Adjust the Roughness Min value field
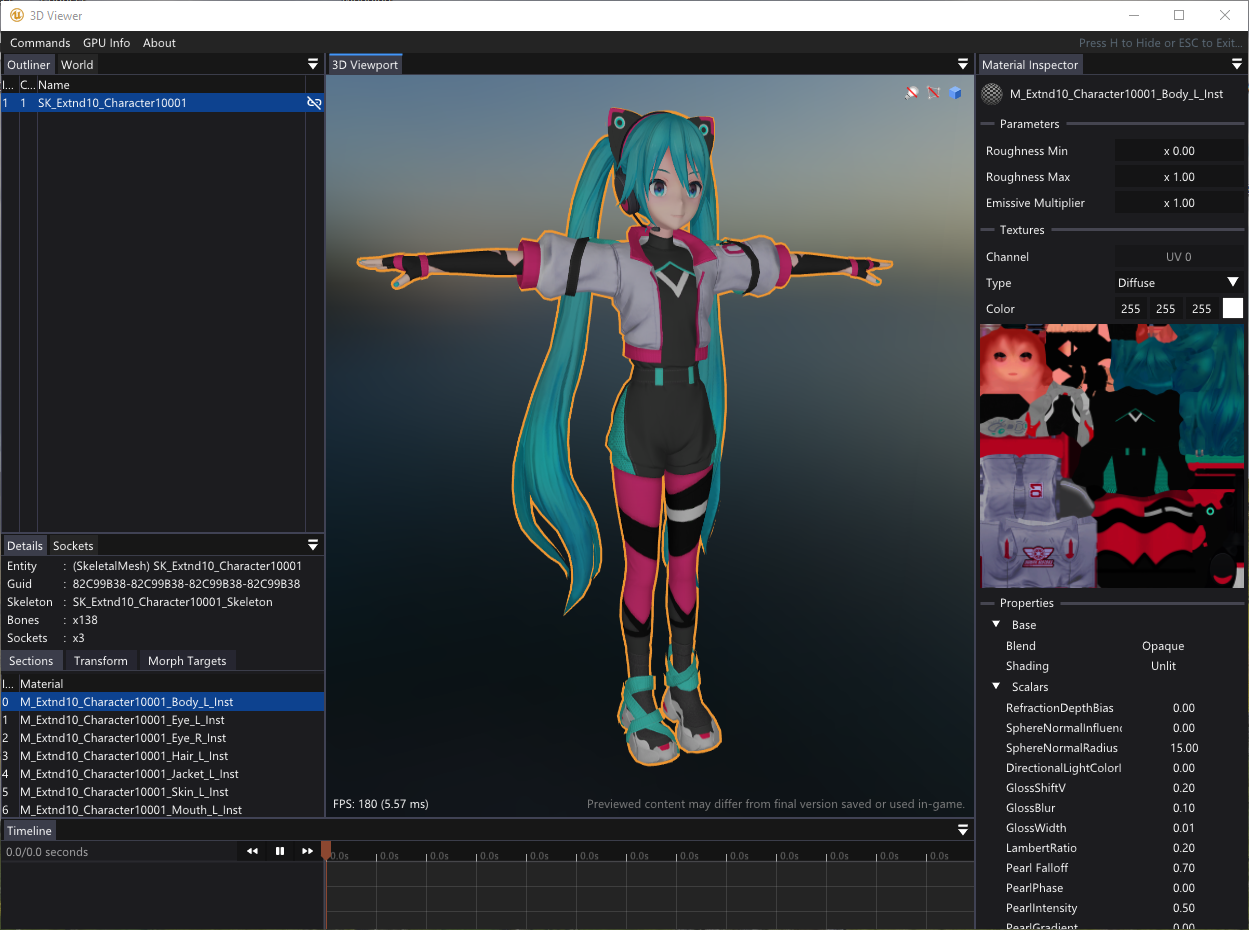Image resolution: width=1249 pixels, height=930 pixels. click(1179, 151)
